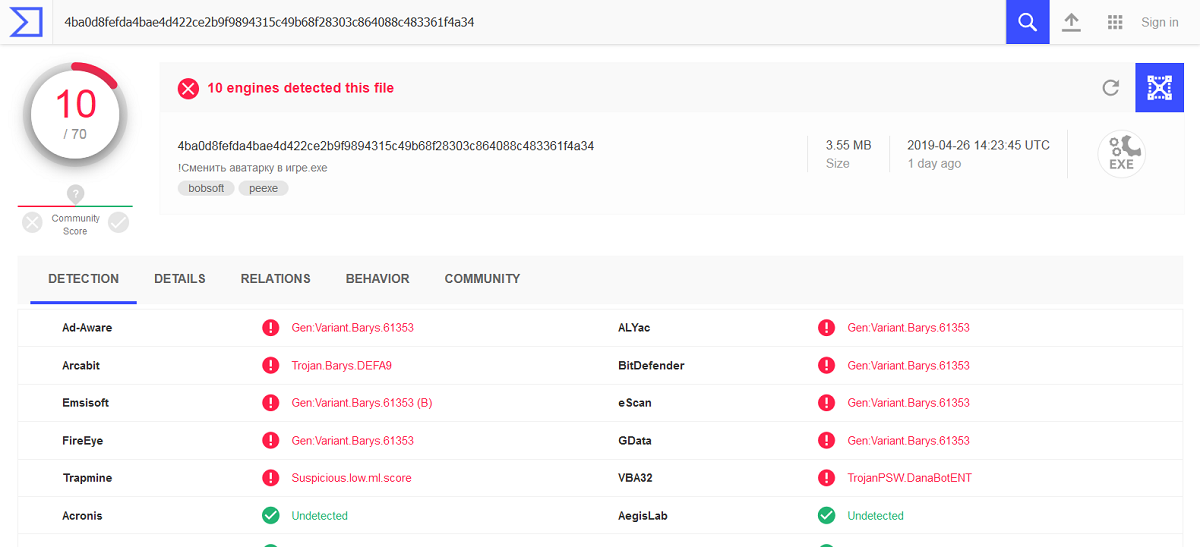The image size is (1200, 547).
Task: Select the file hash text in the summary
Action: [x=386, y=146]
